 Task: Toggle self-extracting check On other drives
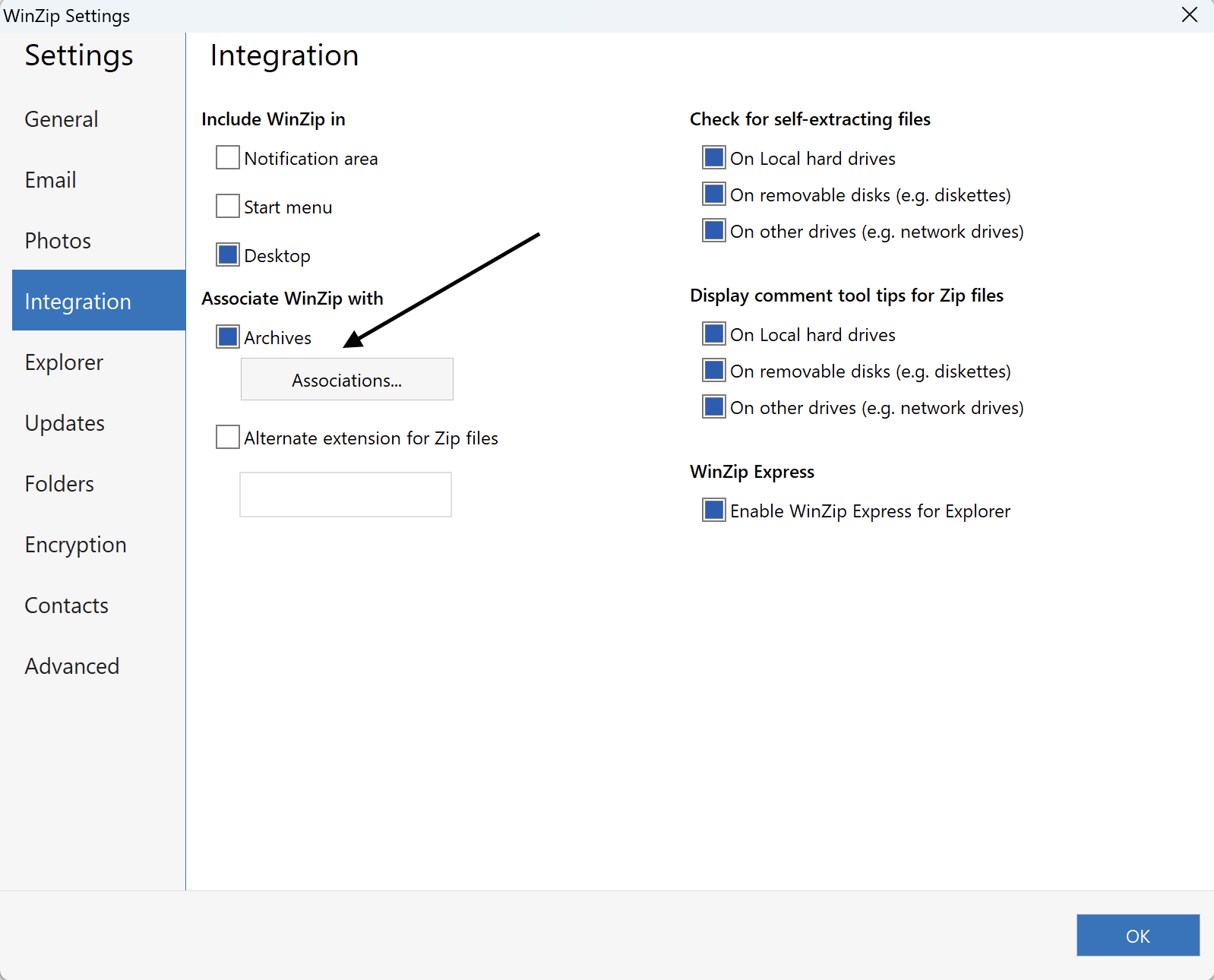(x=714, y=230)
